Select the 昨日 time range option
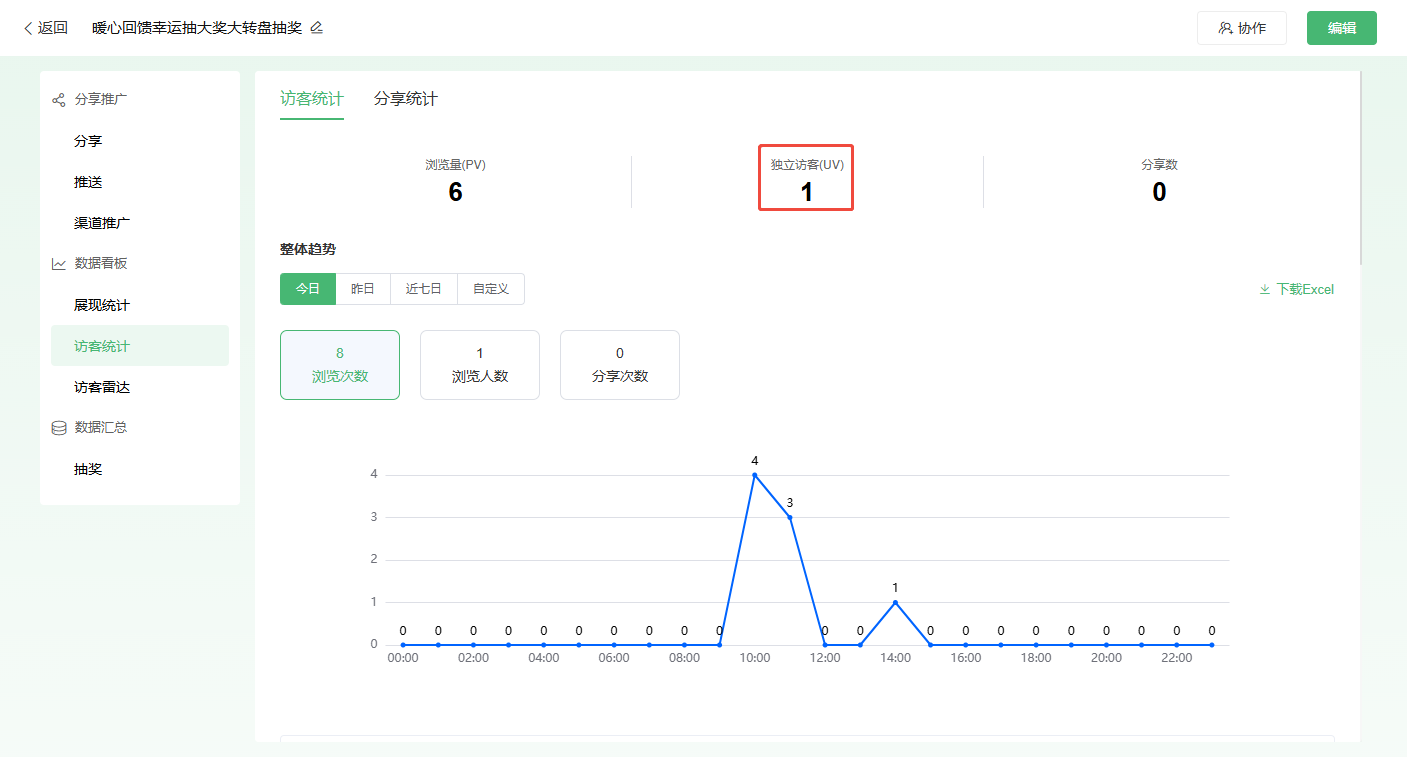Image resolution: width=1407 pixels, height=757 pixels. (363, 289)
